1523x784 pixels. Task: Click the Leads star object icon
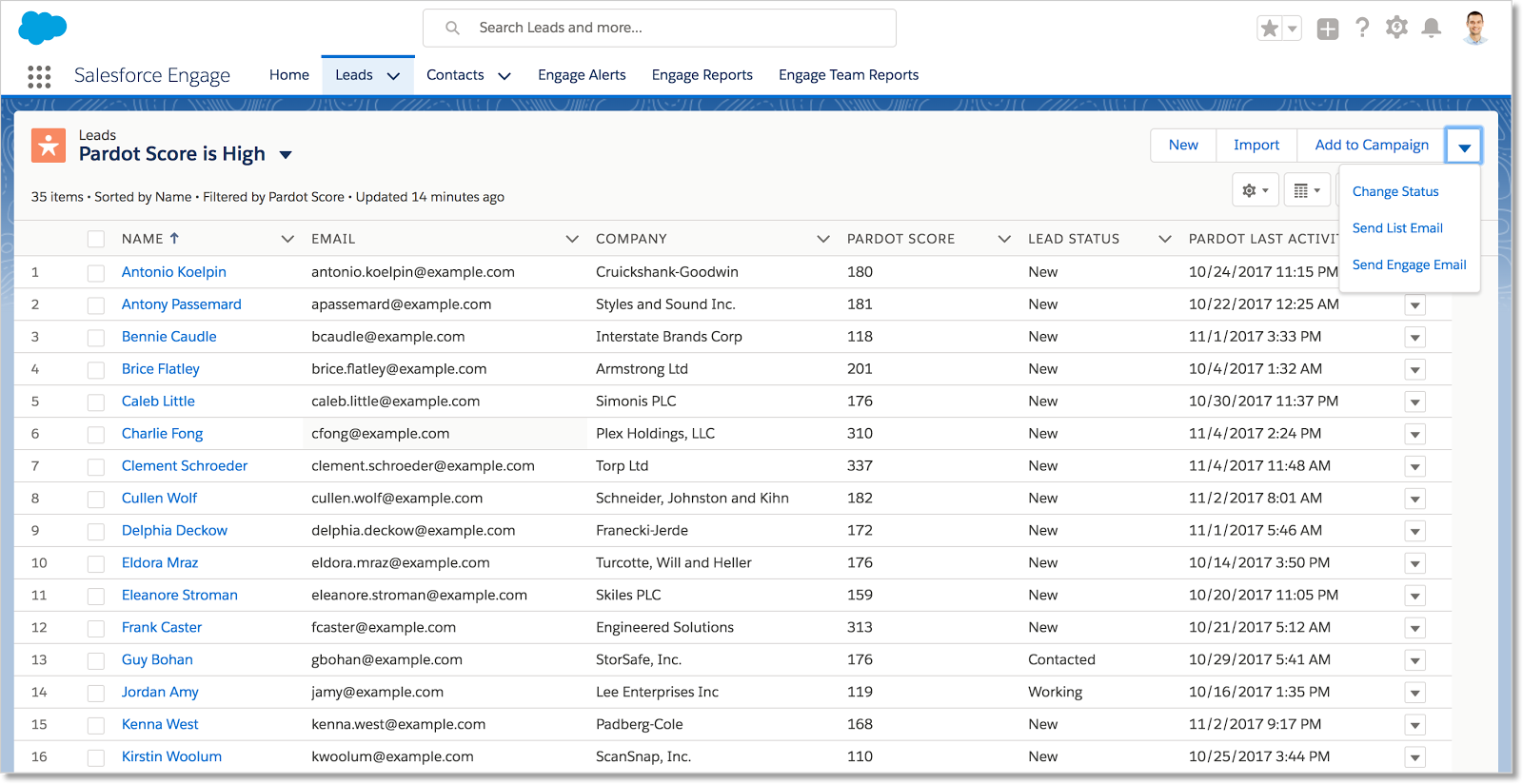pos(49,146)
